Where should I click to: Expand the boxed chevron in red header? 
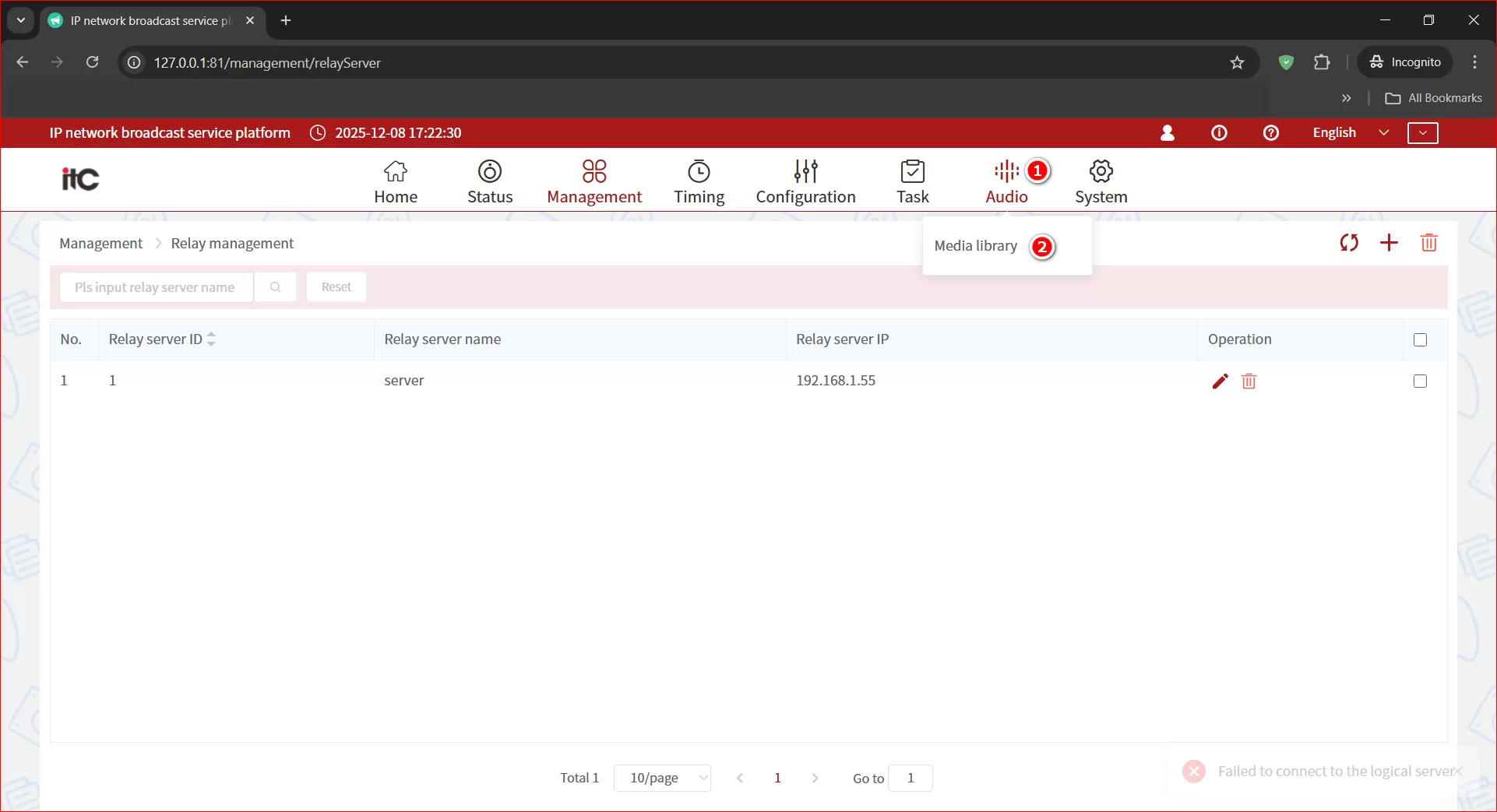pos(1422,133)
